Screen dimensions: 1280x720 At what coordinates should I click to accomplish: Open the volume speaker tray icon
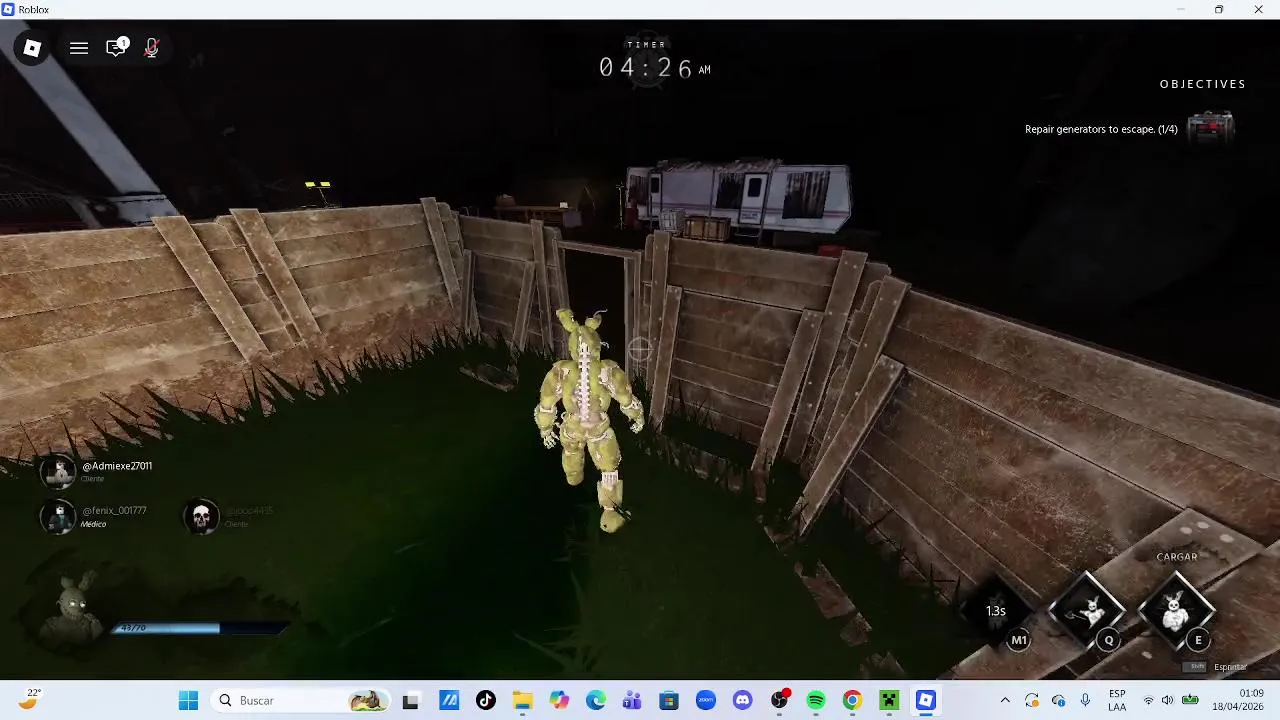coord(1167,700)
